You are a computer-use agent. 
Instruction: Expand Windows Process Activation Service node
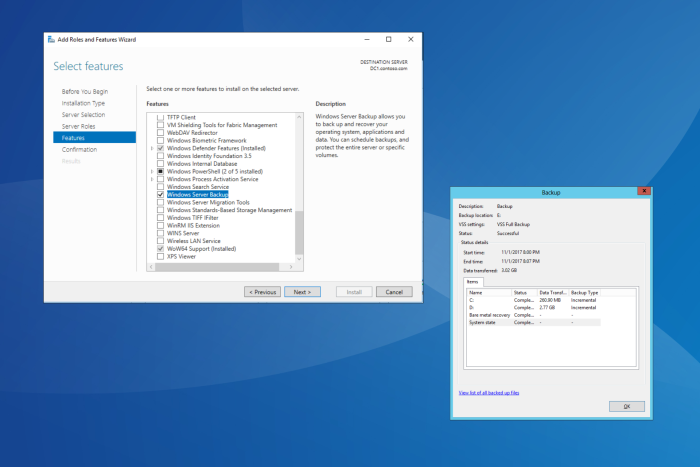tap(152, 179)
